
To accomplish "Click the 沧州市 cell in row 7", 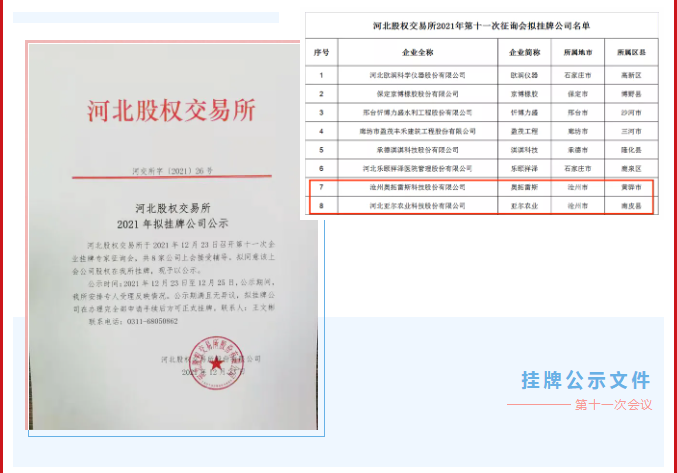I will pyautogui.click(x=578, y=187).
